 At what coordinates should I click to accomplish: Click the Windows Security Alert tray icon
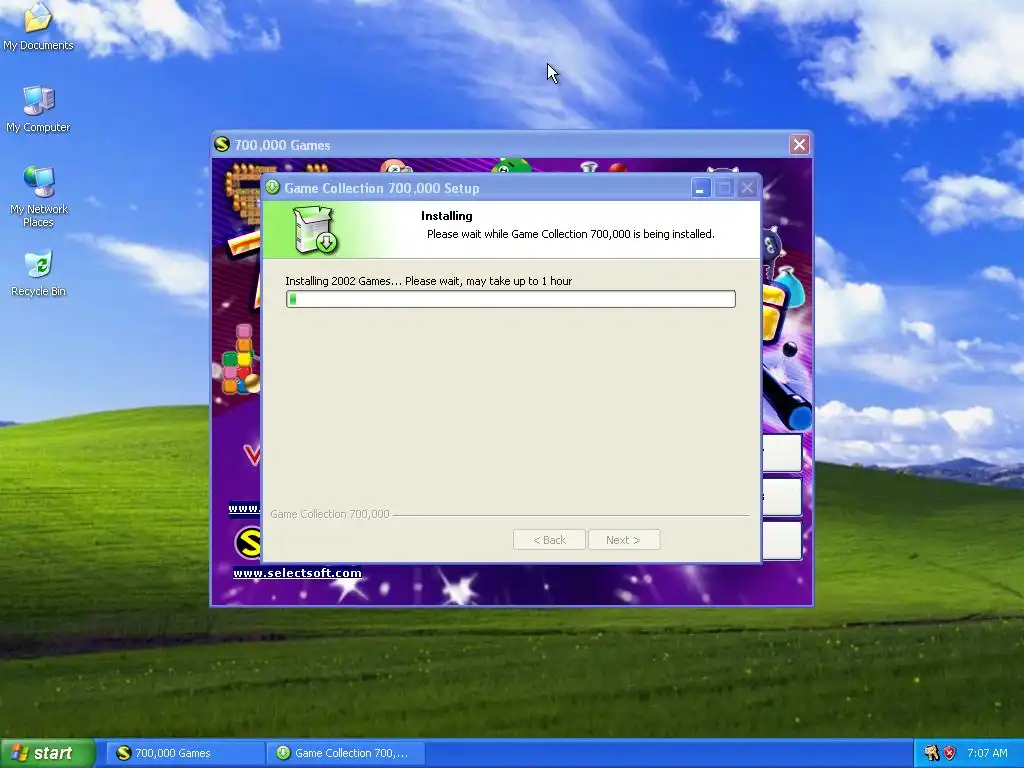949,753
